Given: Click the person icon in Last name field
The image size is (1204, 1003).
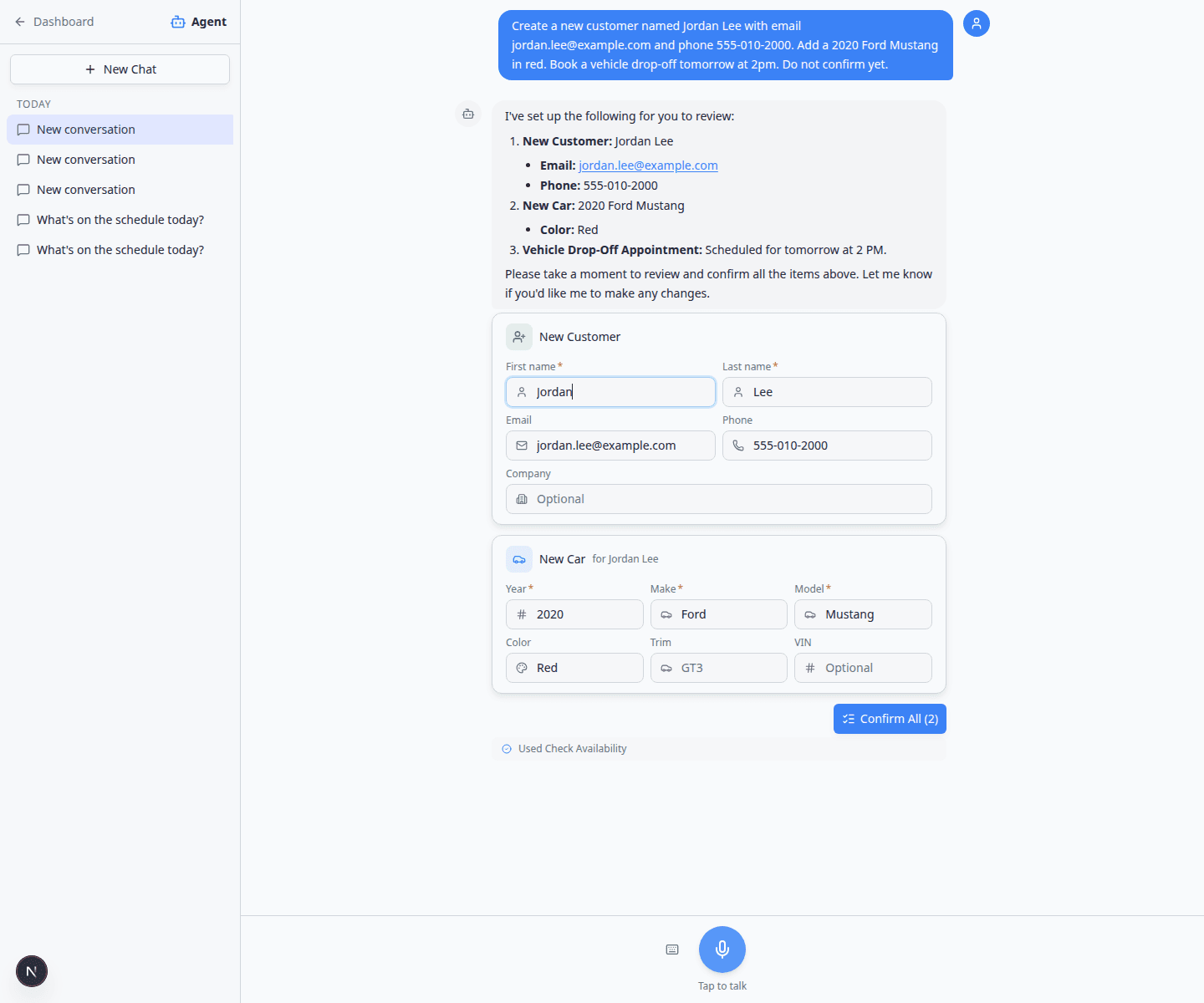Looking at the screenshot, I should [738, 392].
